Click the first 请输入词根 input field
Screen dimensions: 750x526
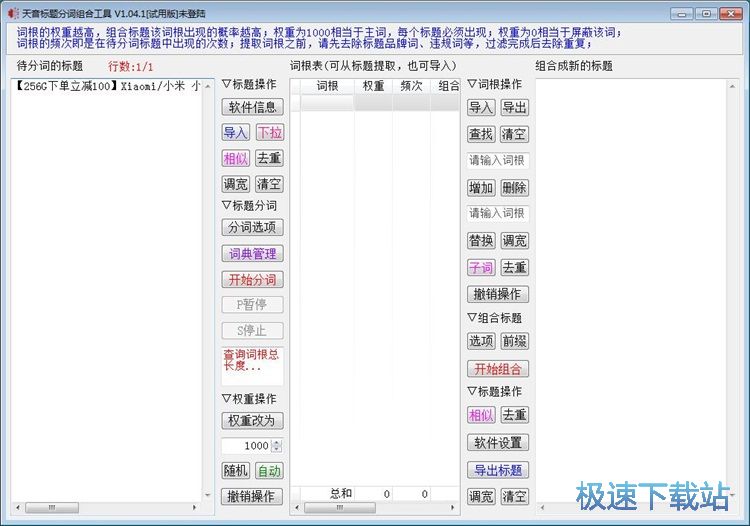[x=498, y=160]
